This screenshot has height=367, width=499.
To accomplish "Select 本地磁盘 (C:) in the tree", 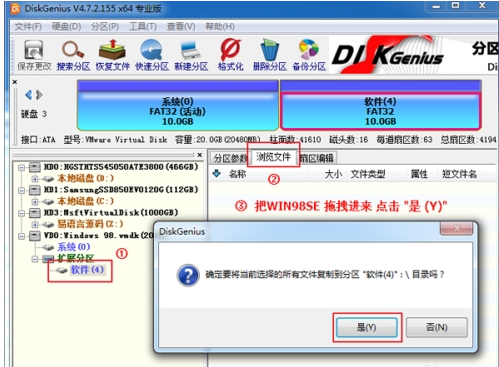I will click(x=85, y=201).
